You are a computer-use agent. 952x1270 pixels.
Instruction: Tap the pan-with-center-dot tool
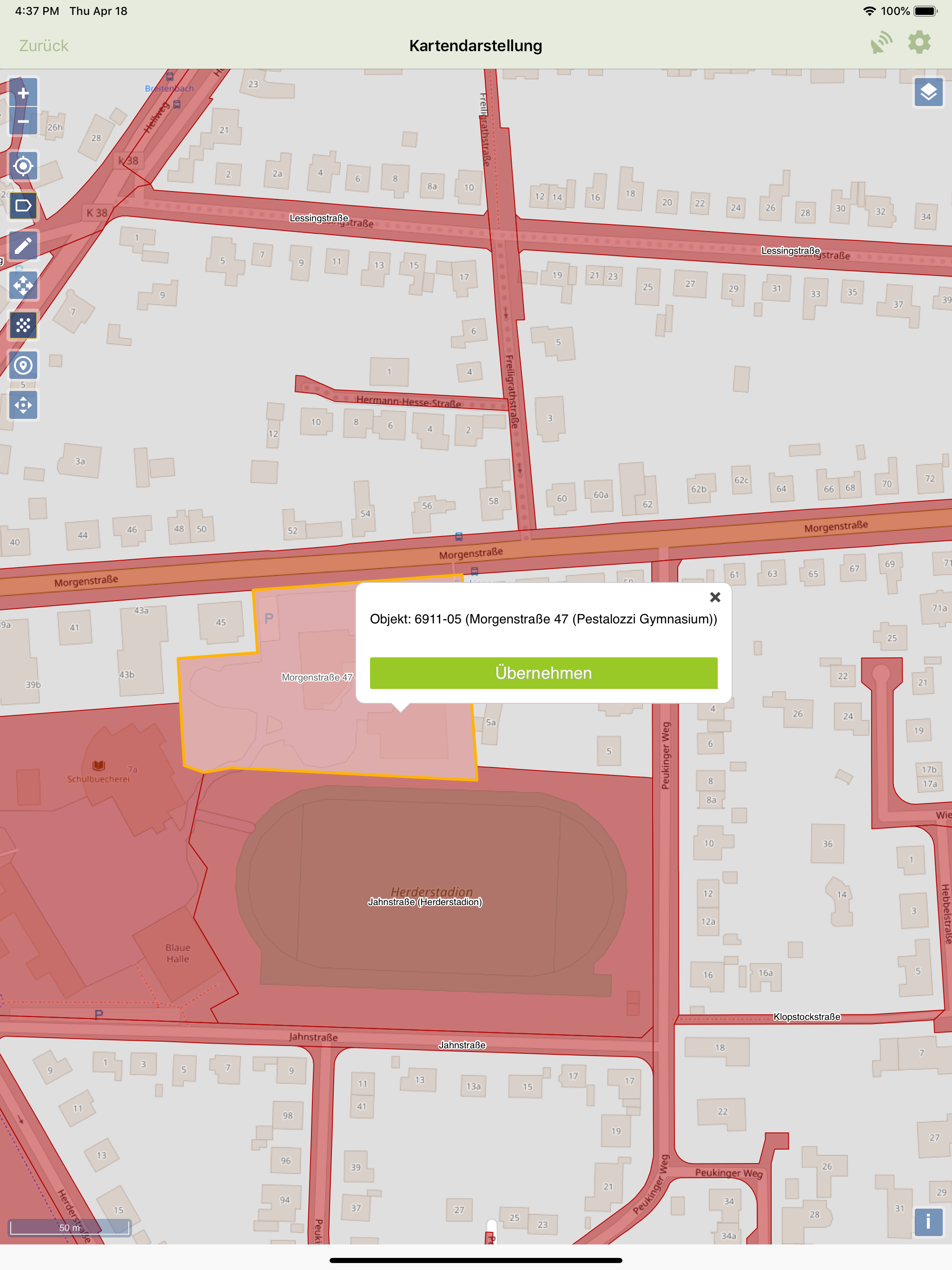coord(23,405)
